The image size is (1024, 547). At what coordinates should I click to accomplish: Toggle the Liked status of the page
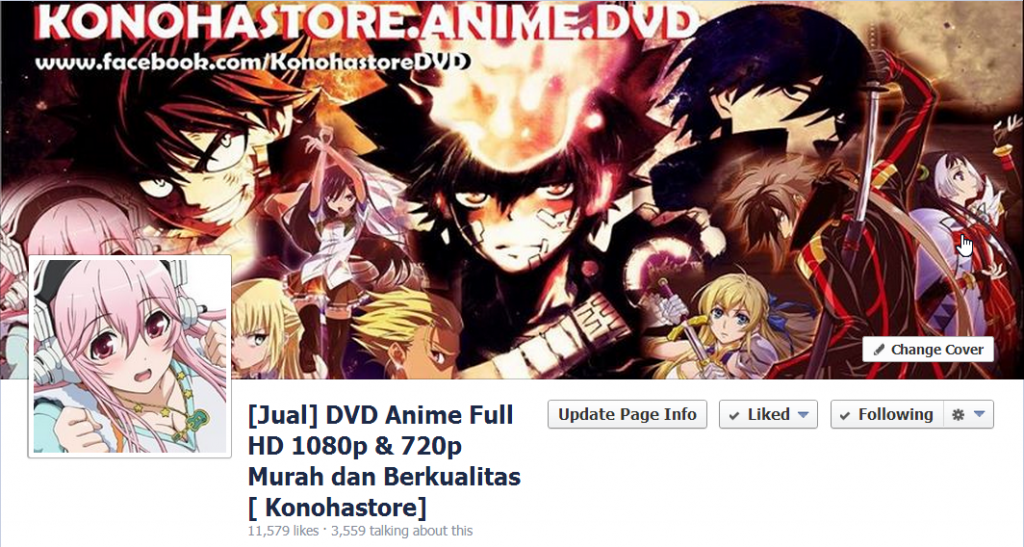768,414
